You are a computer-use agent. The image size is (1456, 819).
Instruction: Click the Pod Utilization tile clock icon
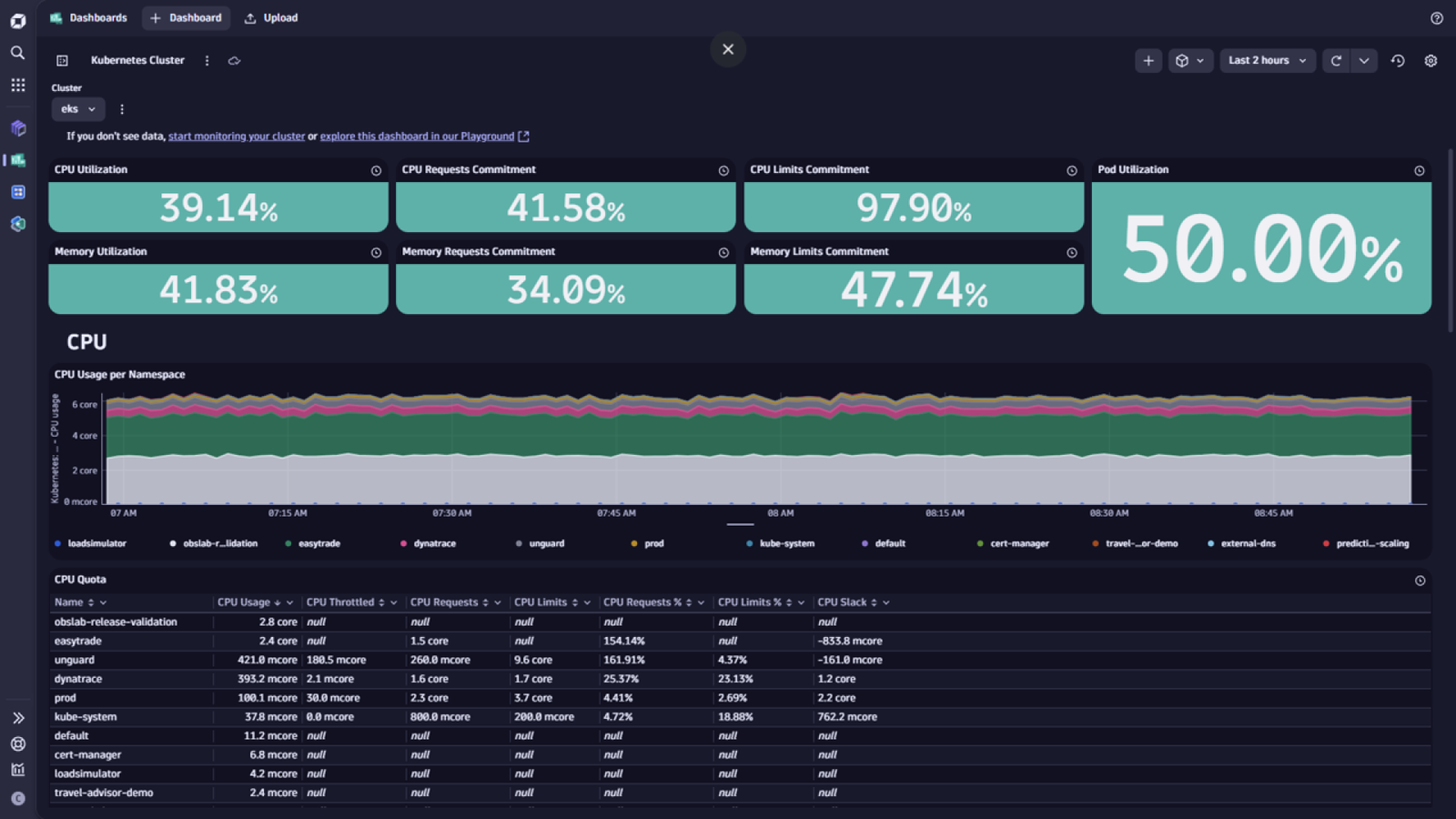coord(1419,170)
